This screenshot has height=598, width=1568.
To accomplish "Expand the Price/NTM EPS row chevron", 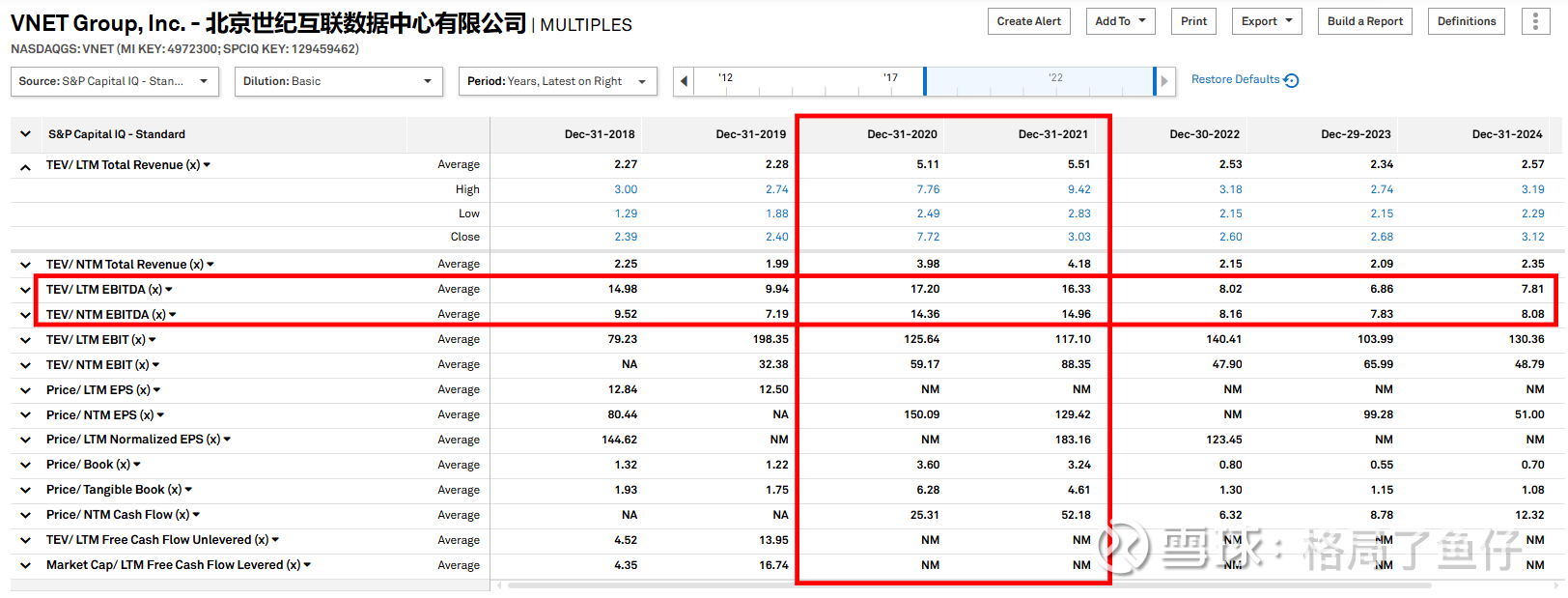I will click(x=26, y=415).
